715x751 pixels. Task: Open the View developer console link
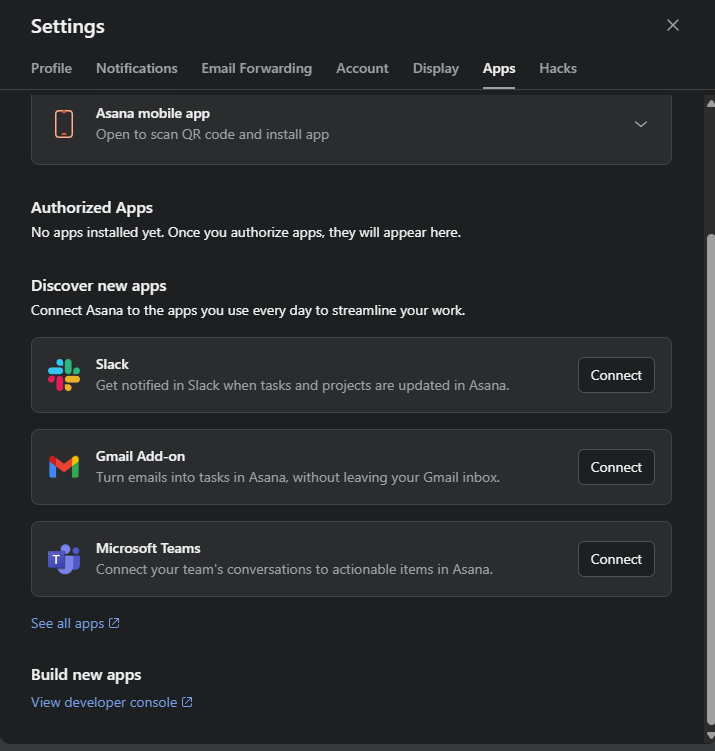tap(104, 702)
